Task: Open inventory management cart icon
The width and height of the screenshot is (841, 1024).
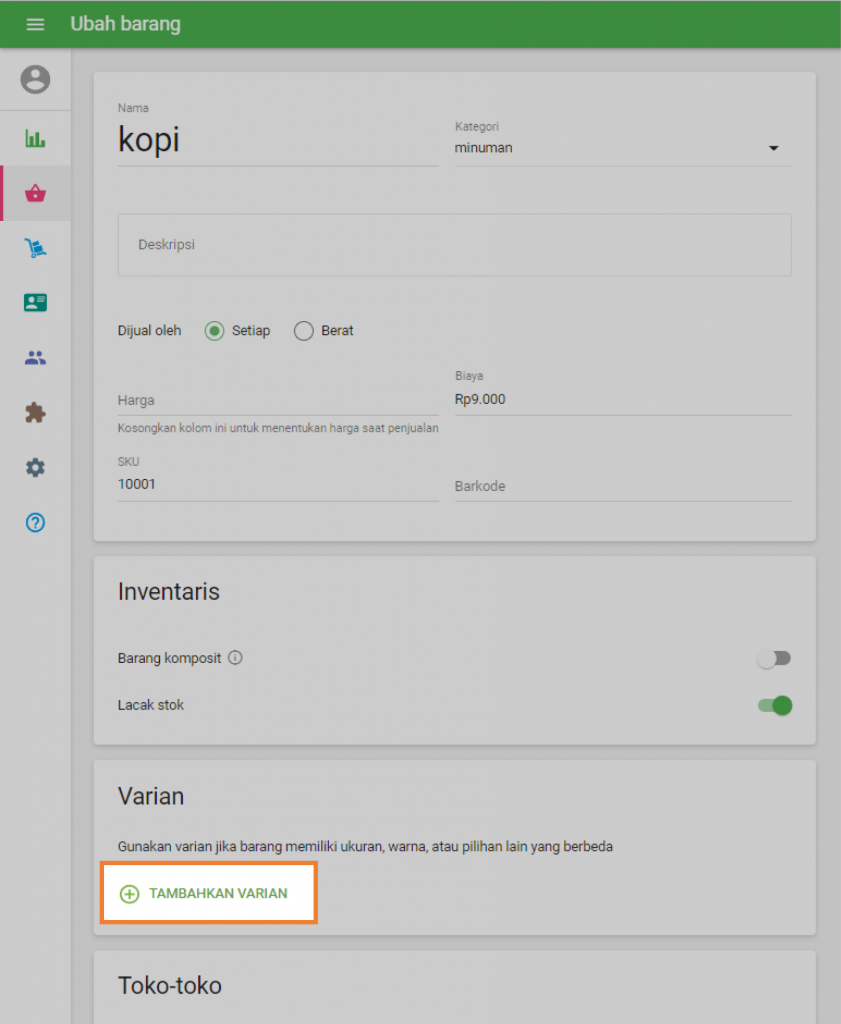Action: [35, 248]
